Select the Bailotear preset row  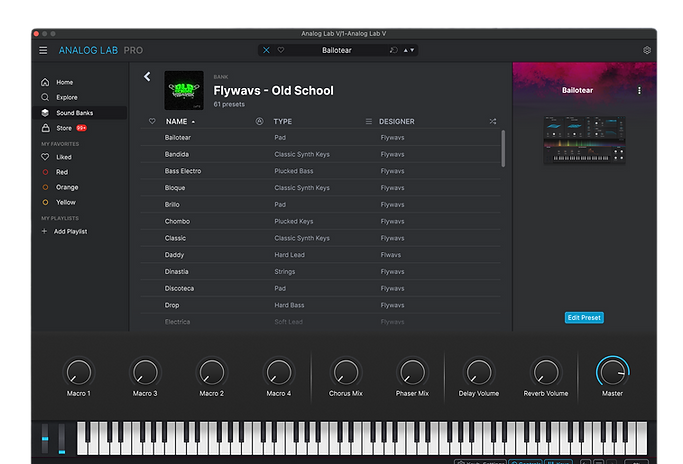[320, 137]
